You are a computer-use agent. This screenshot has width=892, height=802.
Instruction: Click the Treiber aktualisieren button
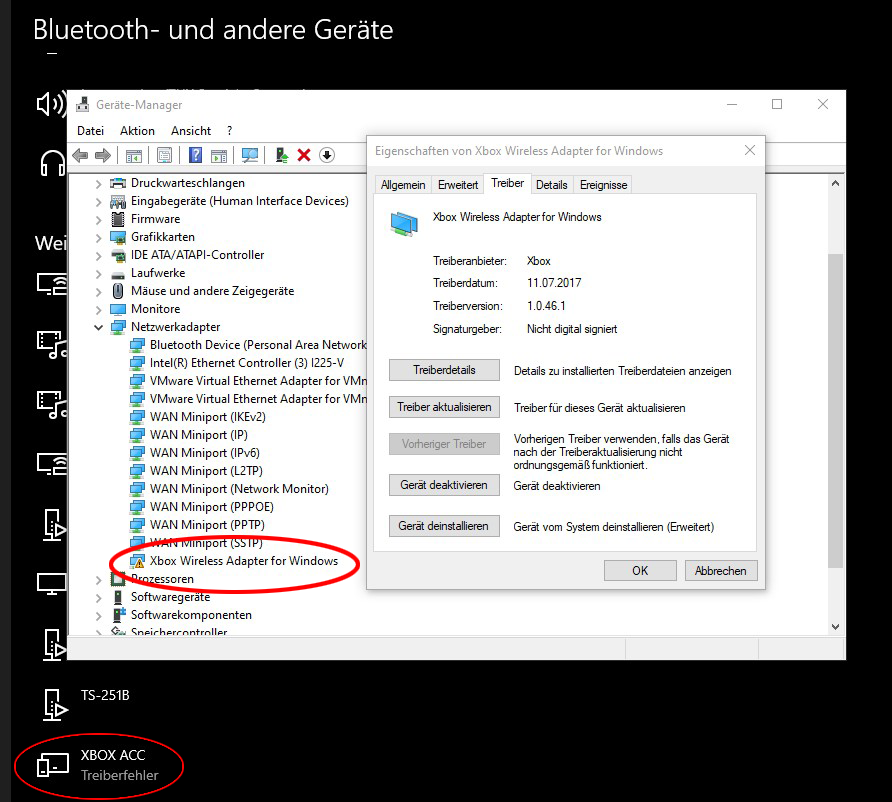pyautogui.click(x=444, y=407)
